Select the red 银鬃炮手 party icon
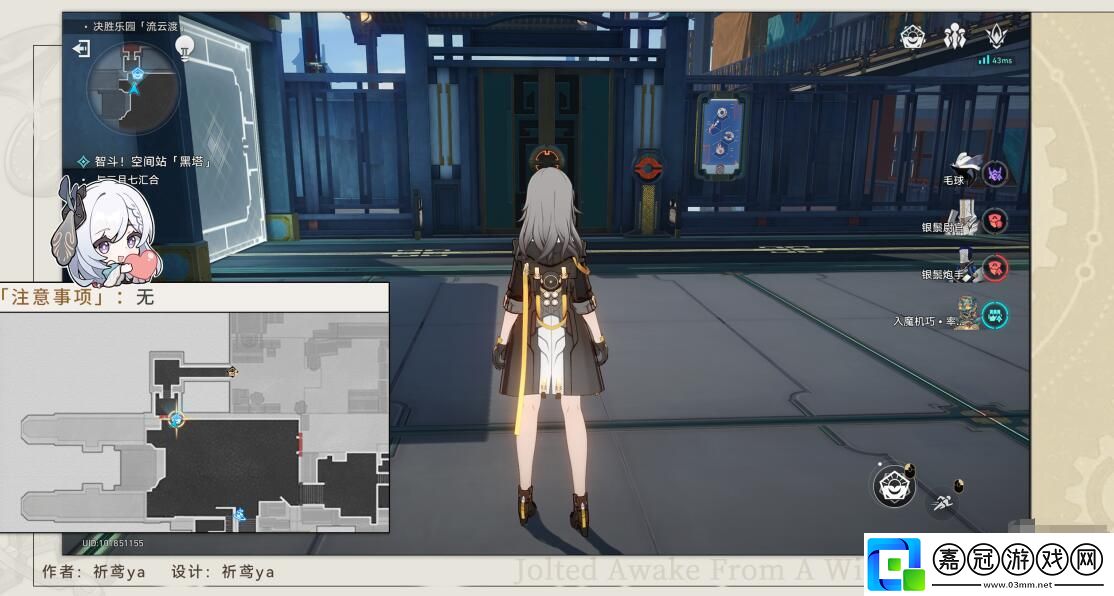The height and width of the screenshot is (596, 1114). click(995, 268)
